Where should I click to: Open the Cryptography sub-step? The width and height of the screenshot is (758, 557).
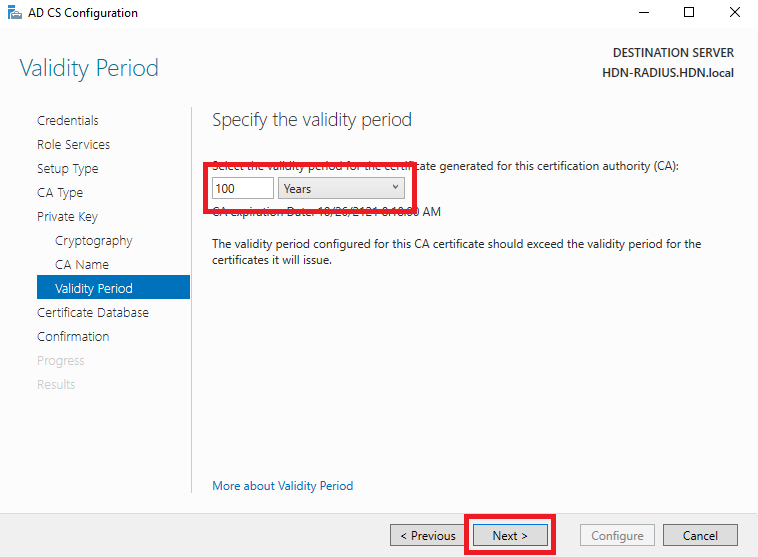click(94, 241)
